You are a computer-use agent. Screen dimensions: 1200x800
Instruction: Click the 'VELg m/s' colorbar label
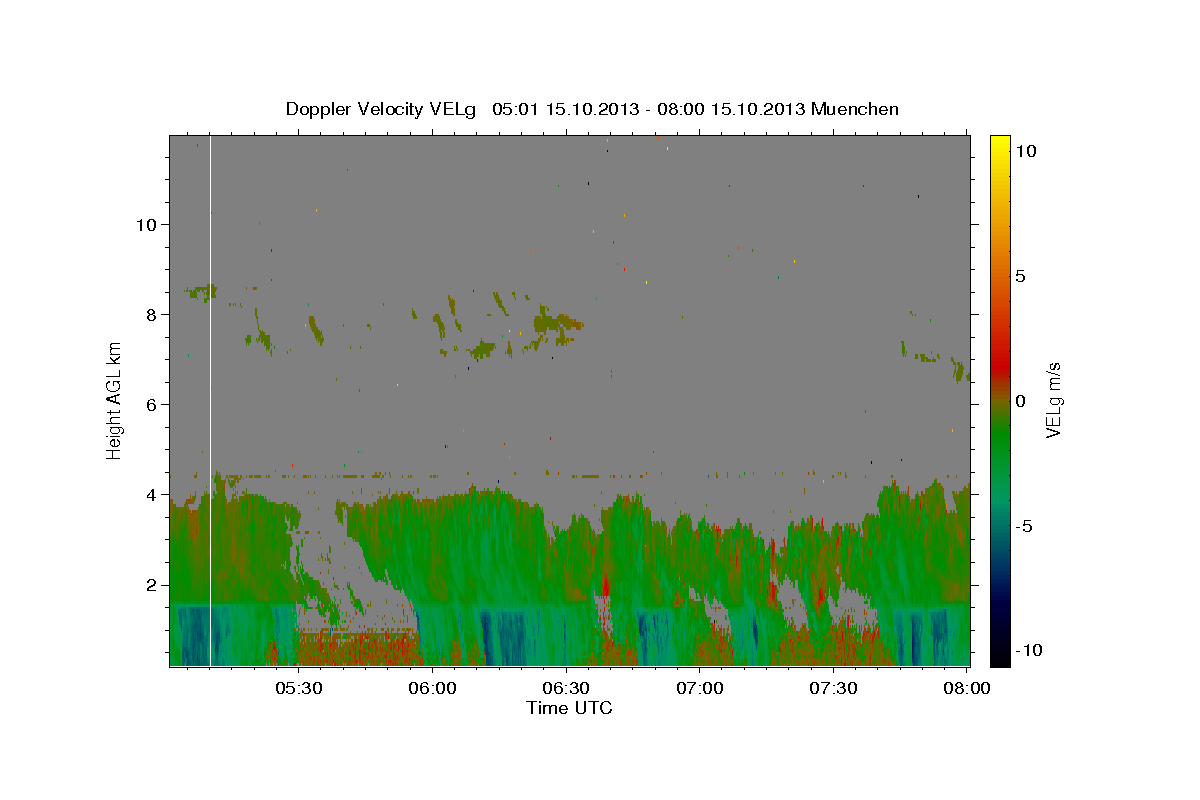click(1053, 400)
